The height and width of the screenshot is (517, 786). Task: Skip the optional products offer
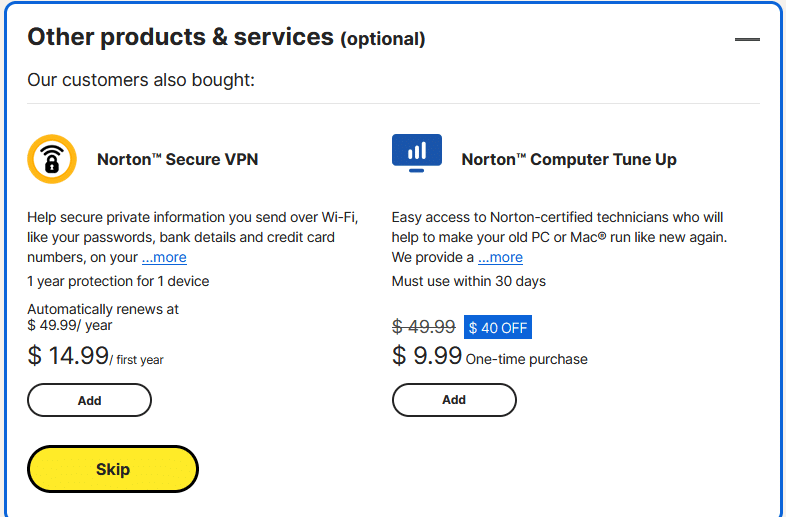pos(113,469)
